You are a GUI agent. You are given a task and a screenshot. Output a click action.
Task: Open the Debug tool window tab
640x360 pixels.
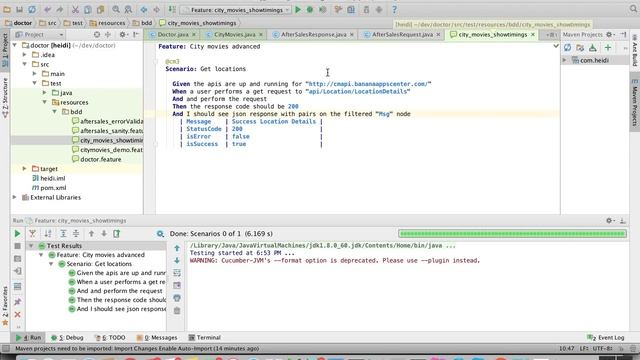coord(67,338)
